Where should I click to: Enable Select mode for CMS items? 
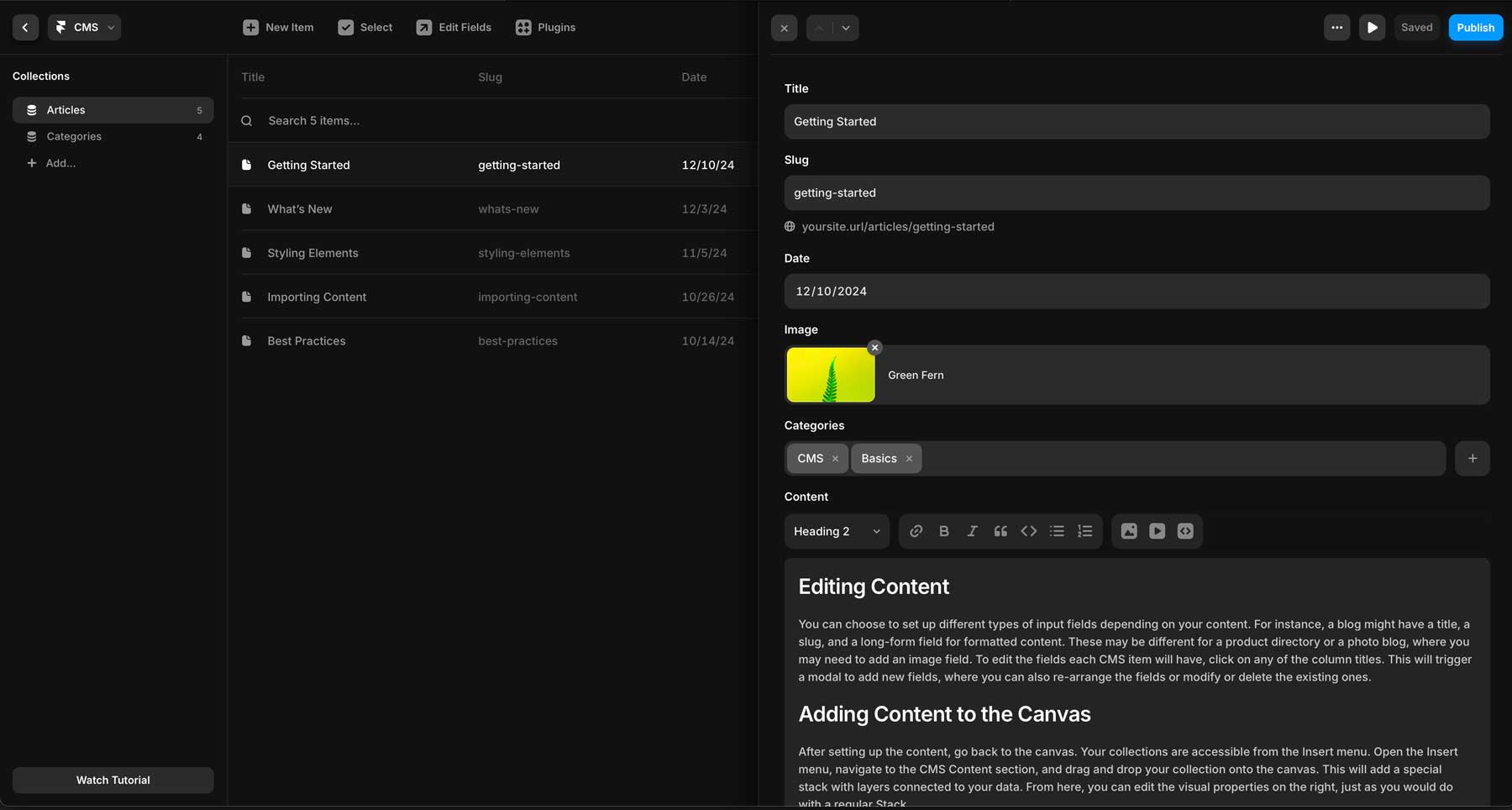tap(365, 27)
